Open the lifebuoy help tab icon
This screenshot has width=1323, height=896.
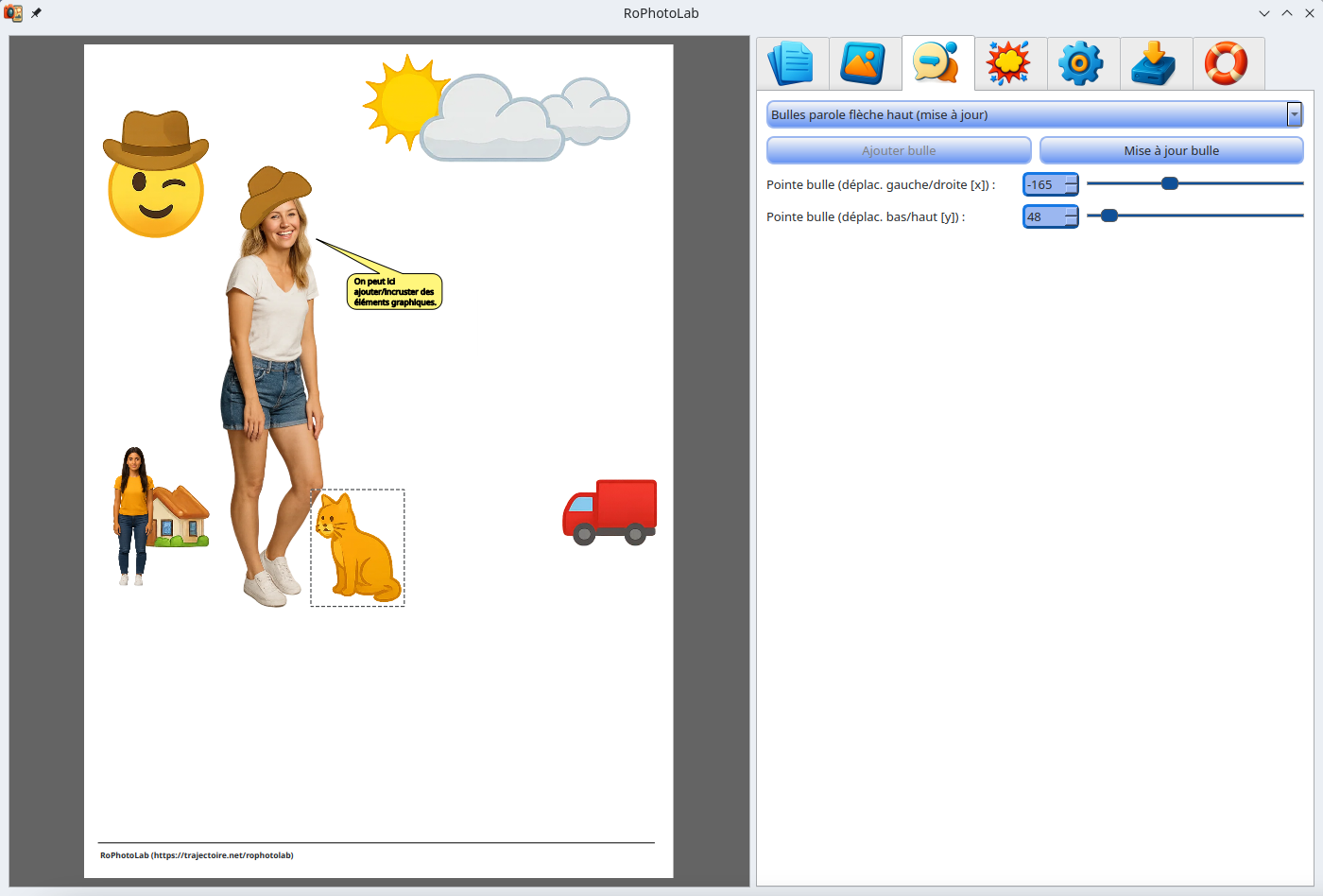click(x=1228, y=63)
